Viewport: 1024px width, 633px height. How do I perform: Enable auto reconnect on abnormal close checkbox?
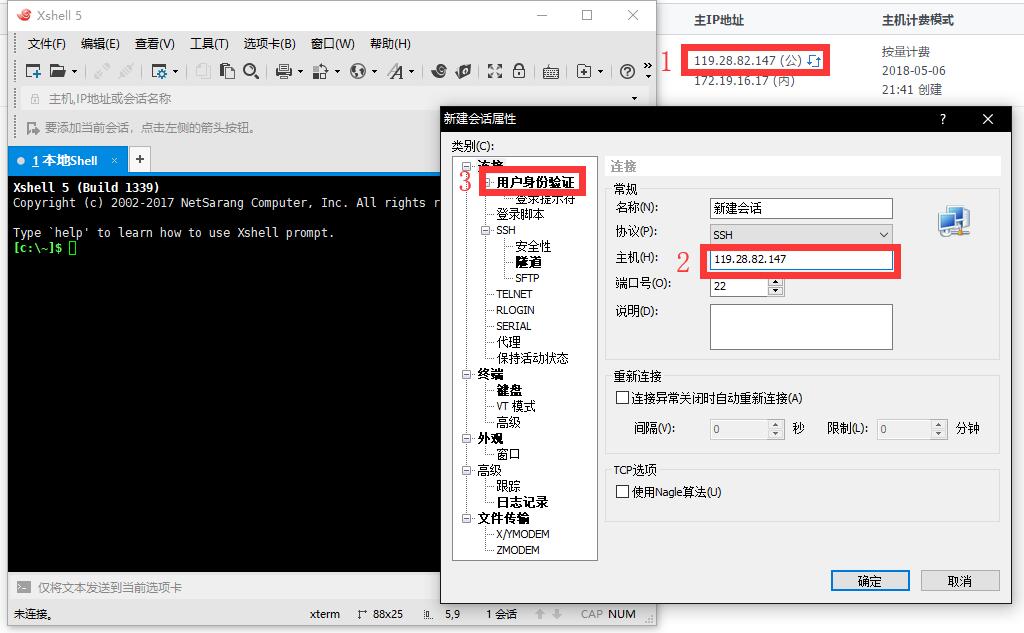click(622, 398)
